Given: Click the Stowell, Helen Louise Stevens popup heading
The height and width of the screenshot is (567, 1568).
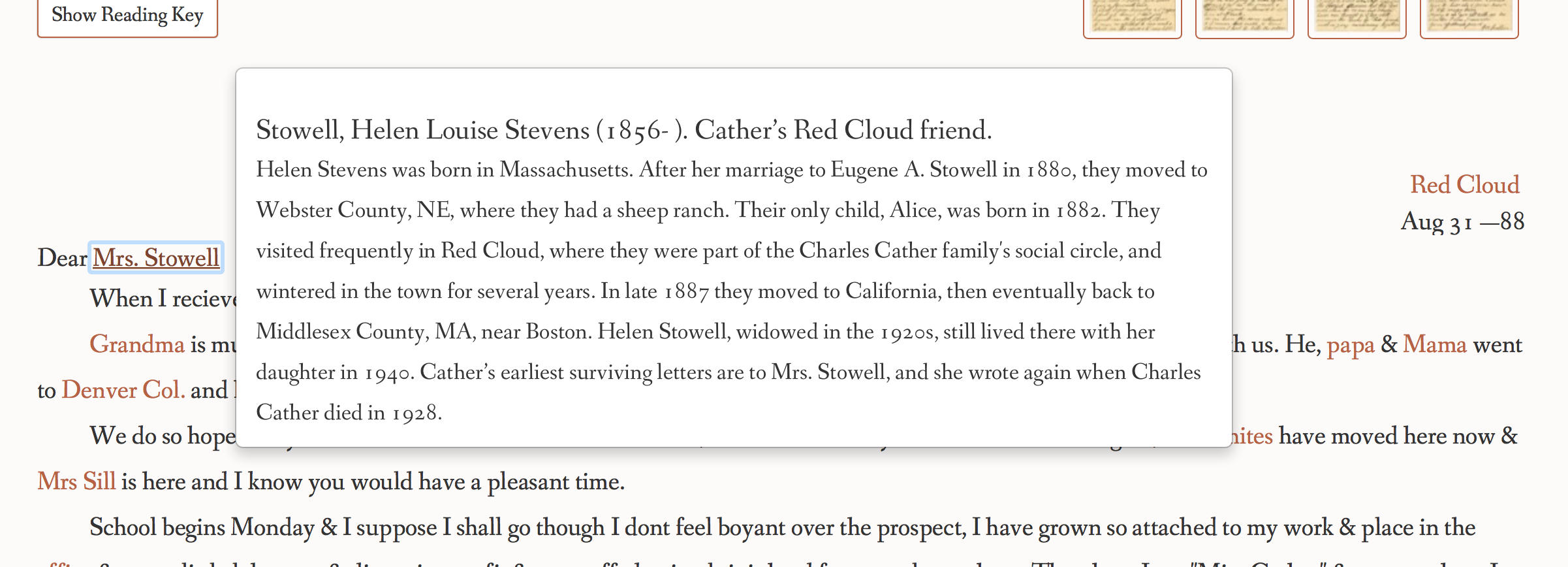Looking at the screenshot, I should click(x=623, y=130).
